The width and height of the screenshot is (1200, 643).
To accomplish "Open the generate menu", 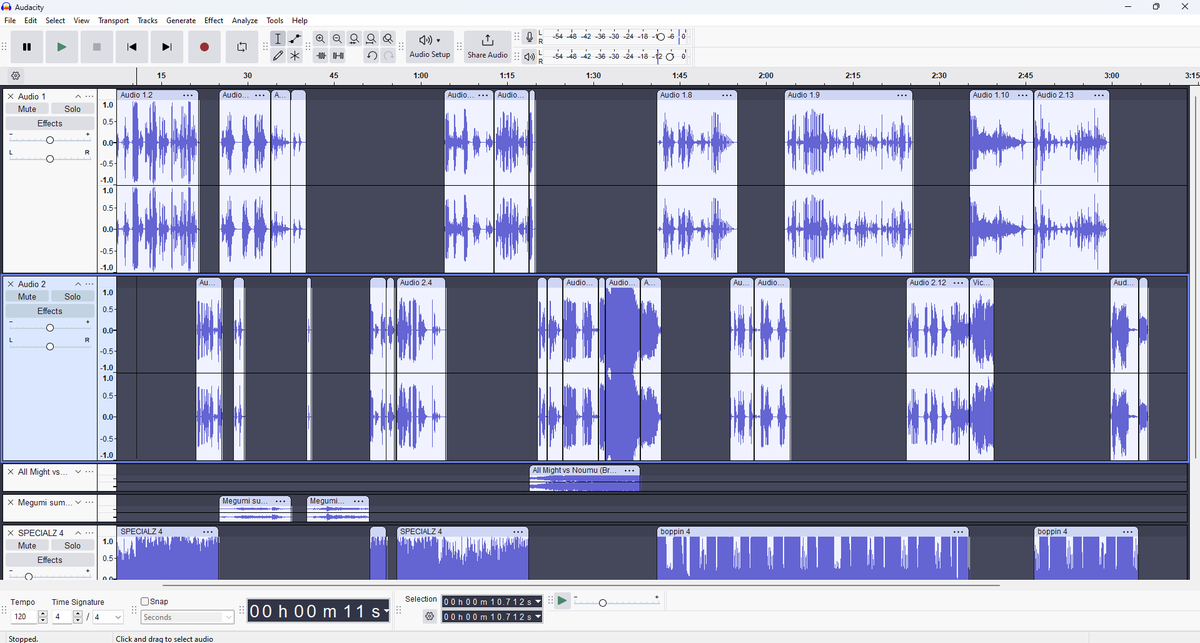I will (181, 21).
